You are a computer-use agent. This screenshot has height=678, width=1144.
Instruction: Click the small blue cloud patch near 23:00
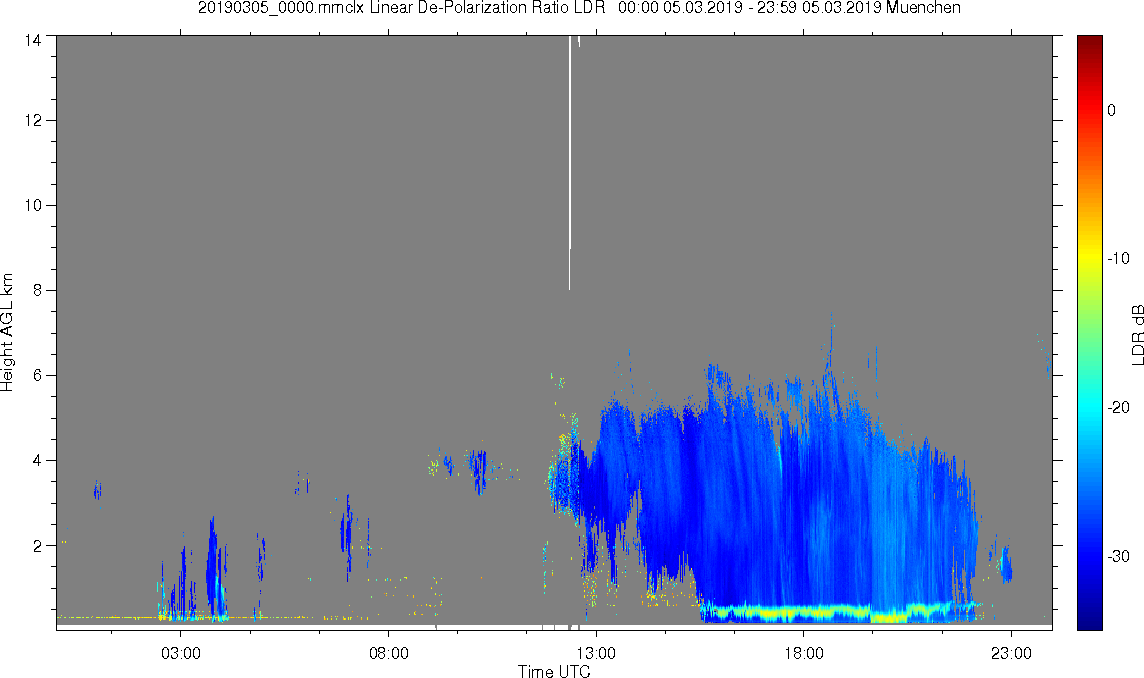1005,564
